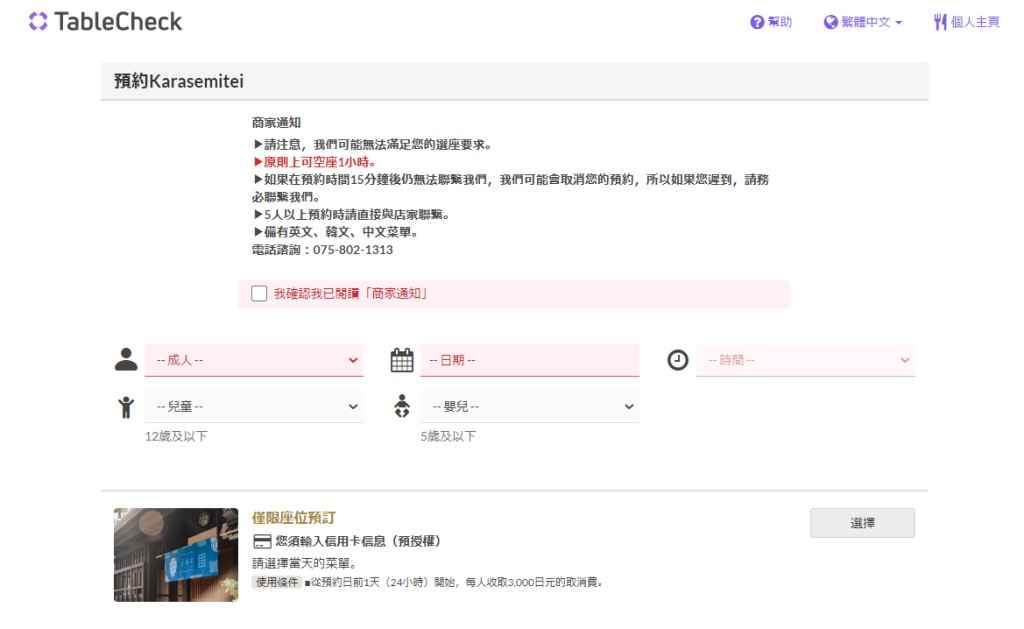Open the 兒童 children dropdown
This screenshot has height=629, width=1024.
[253, 406]
